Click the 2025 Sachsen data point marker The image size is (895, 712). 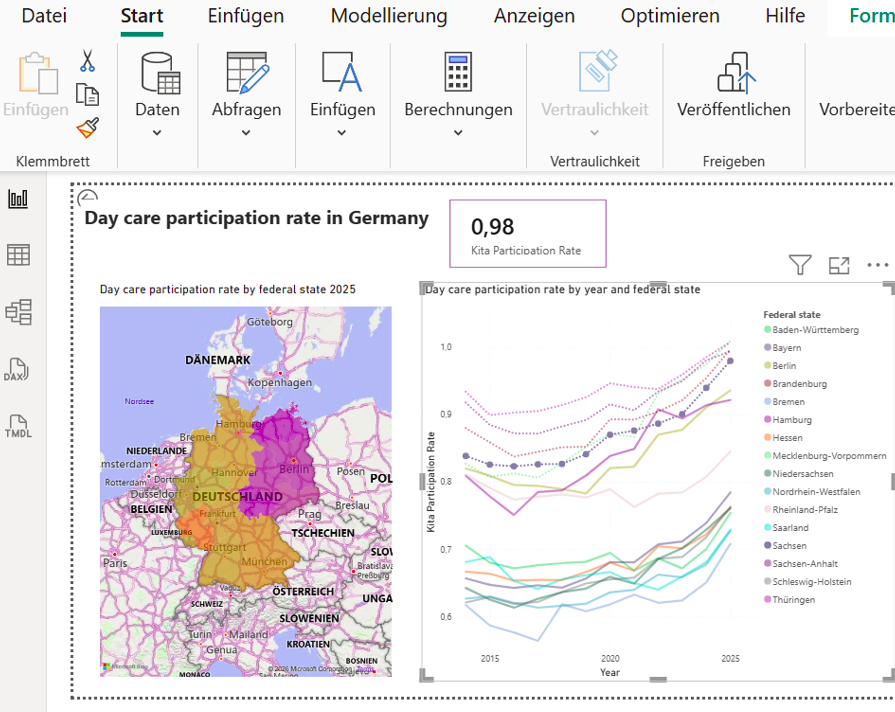730,361
